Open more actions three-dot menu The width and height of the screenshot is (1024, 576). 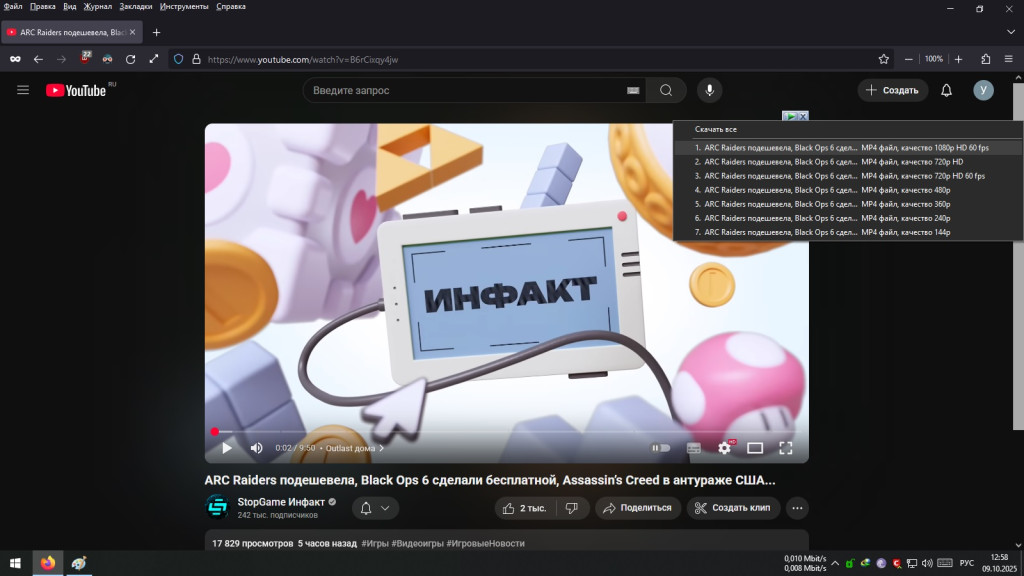coord(797,508)
